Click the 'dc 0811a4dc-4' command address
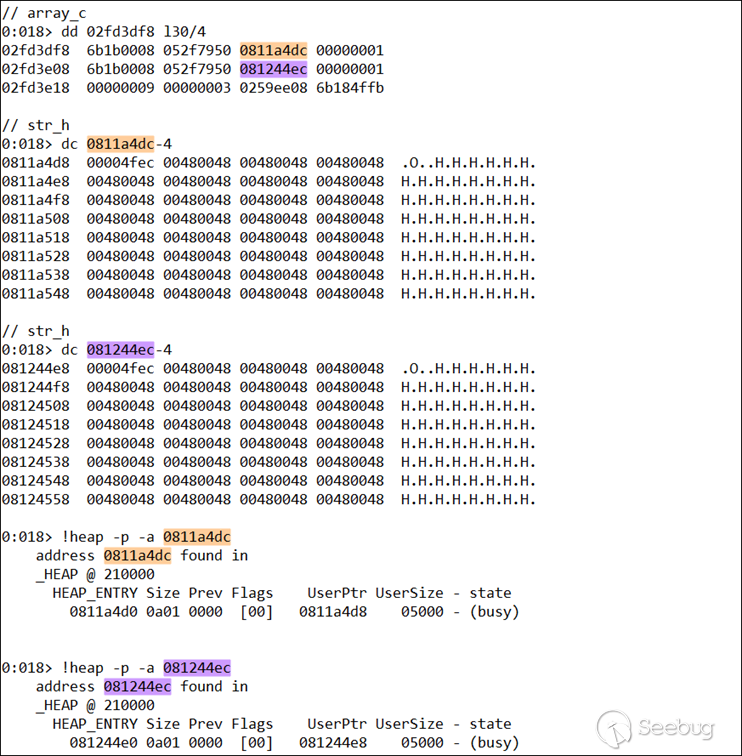The image size is (742, 756). coord(121,144)
